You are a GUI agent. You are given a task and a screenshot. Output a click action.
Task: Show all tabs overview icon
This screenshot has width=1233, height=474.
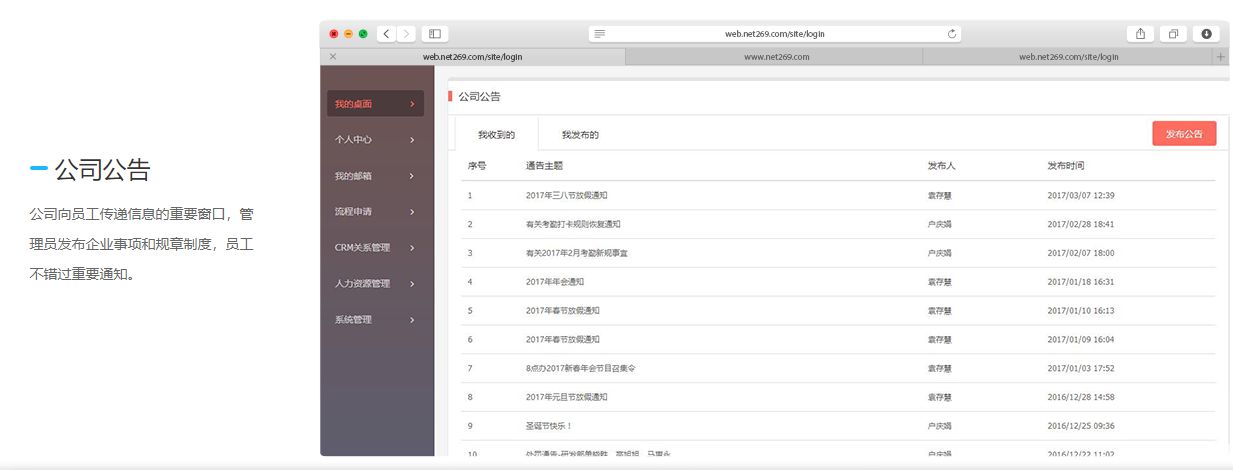point(1173,33)
